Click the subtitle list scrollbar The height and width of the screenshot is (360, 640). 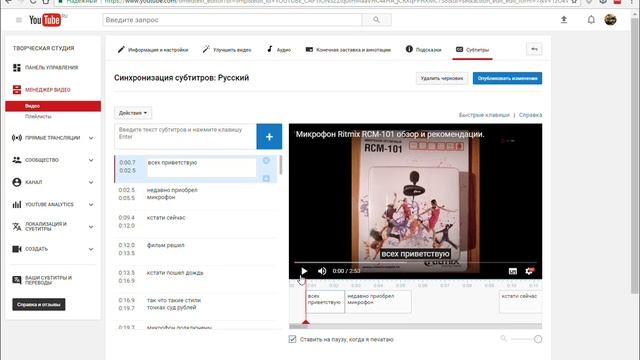click(x=280, y=165)
